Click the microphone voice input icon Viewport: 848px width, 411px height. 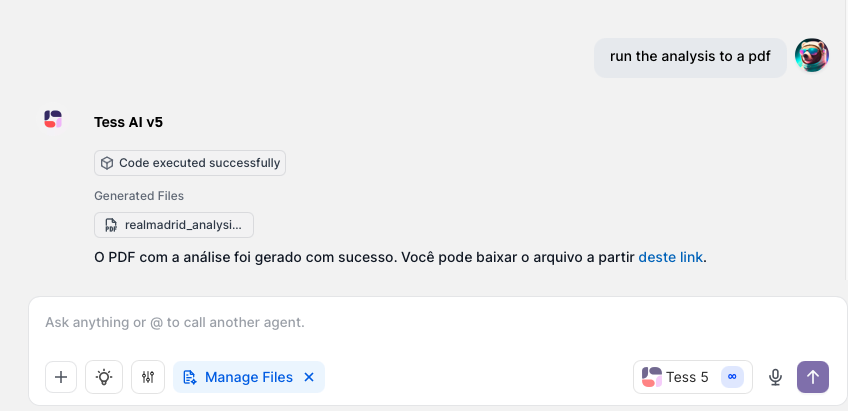tap(775, 377)
